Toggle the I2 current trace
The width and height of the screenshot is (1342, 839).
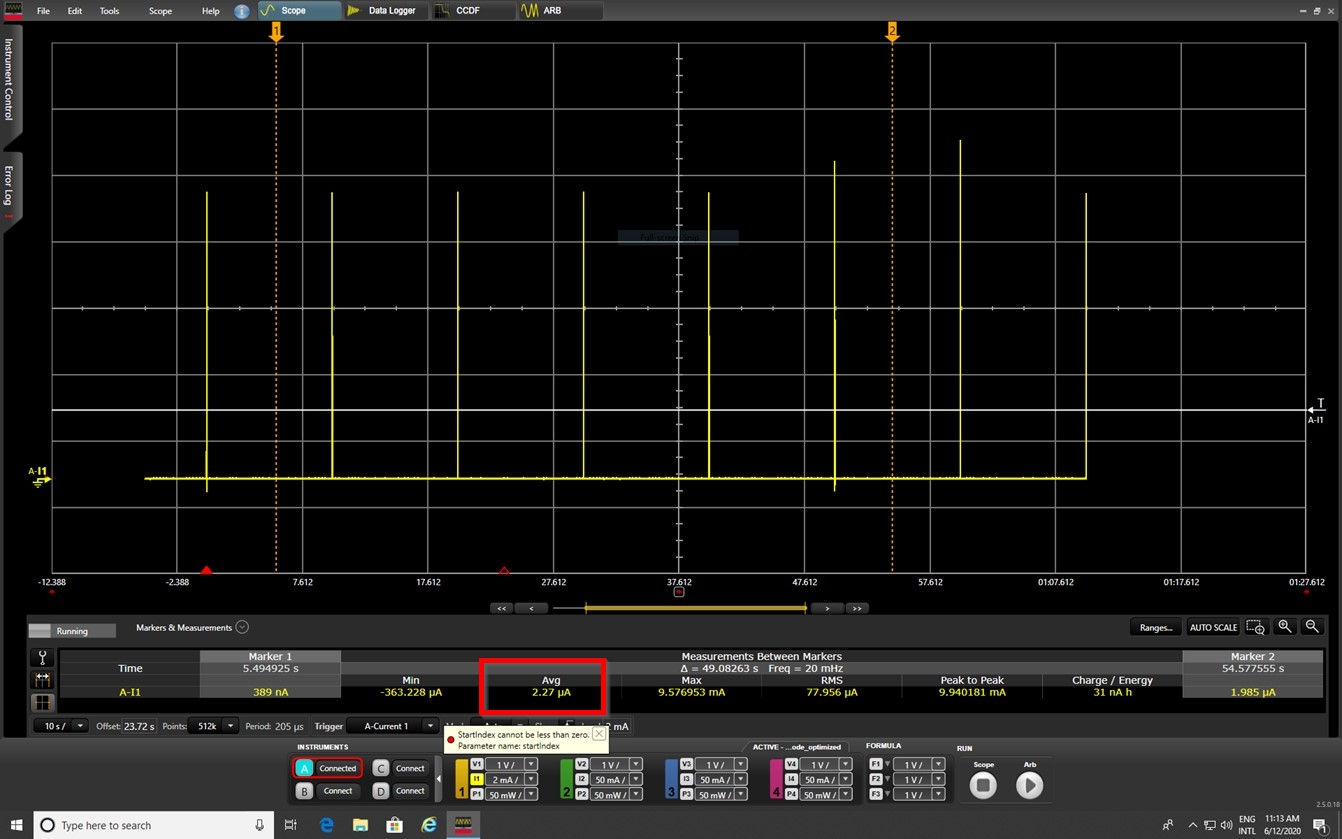(581, 779)
